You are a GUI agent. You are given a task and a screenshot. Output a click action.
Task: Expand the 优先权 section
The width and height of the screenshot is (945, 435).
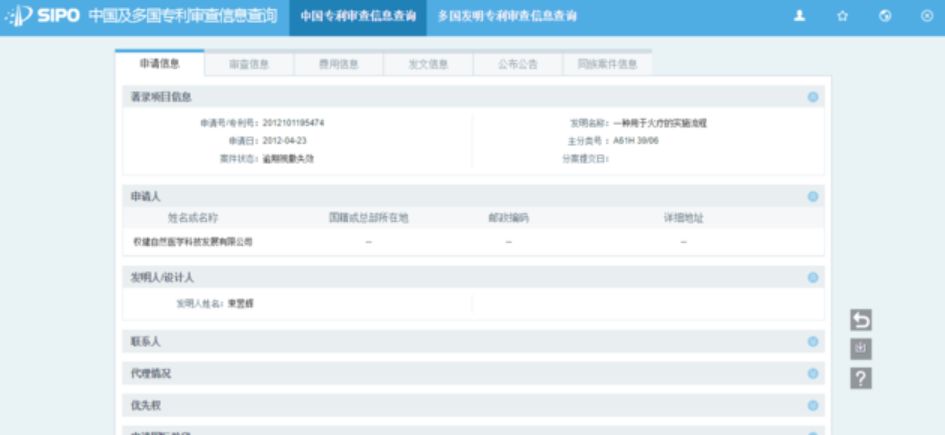(813, 405)
